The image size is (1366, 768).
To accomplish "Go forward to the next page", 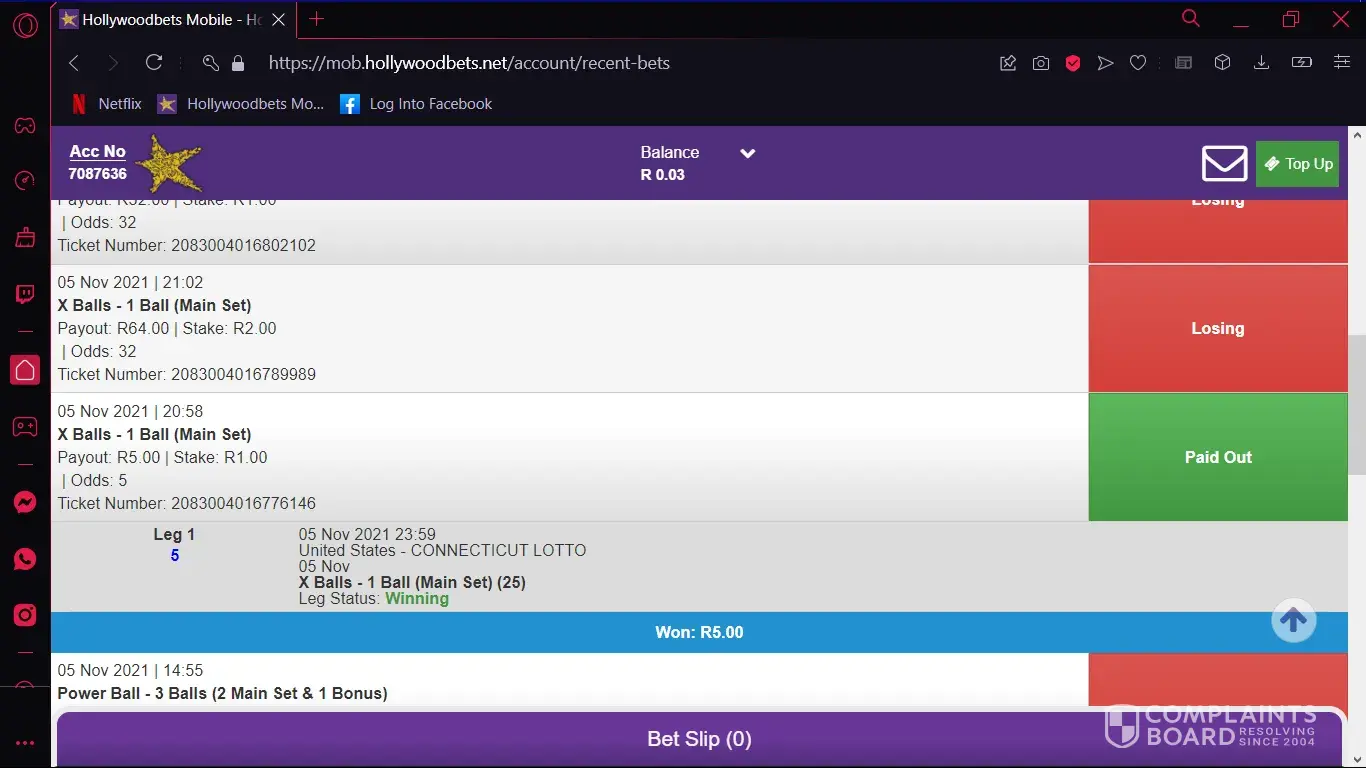I will [113, 63].
